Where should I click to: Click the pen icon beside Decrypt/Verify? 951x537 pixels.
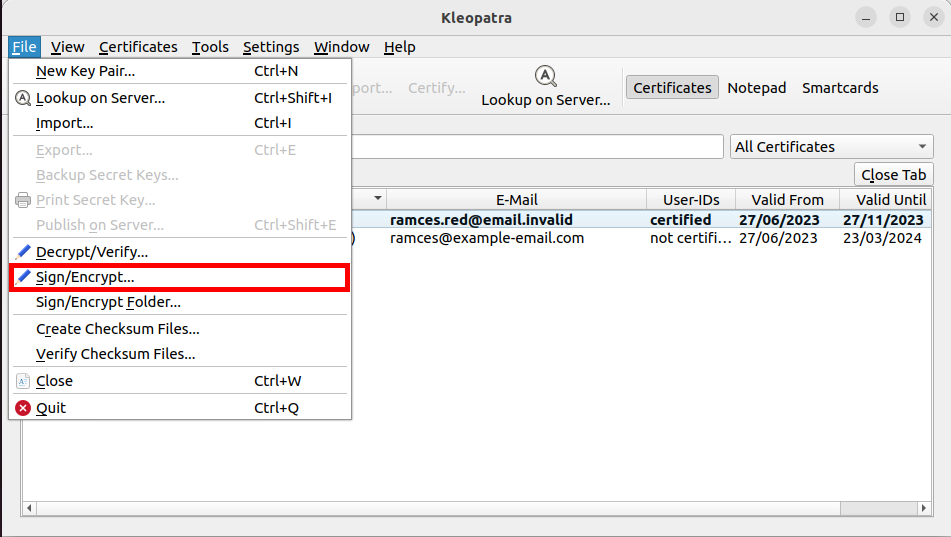[23, 251]
